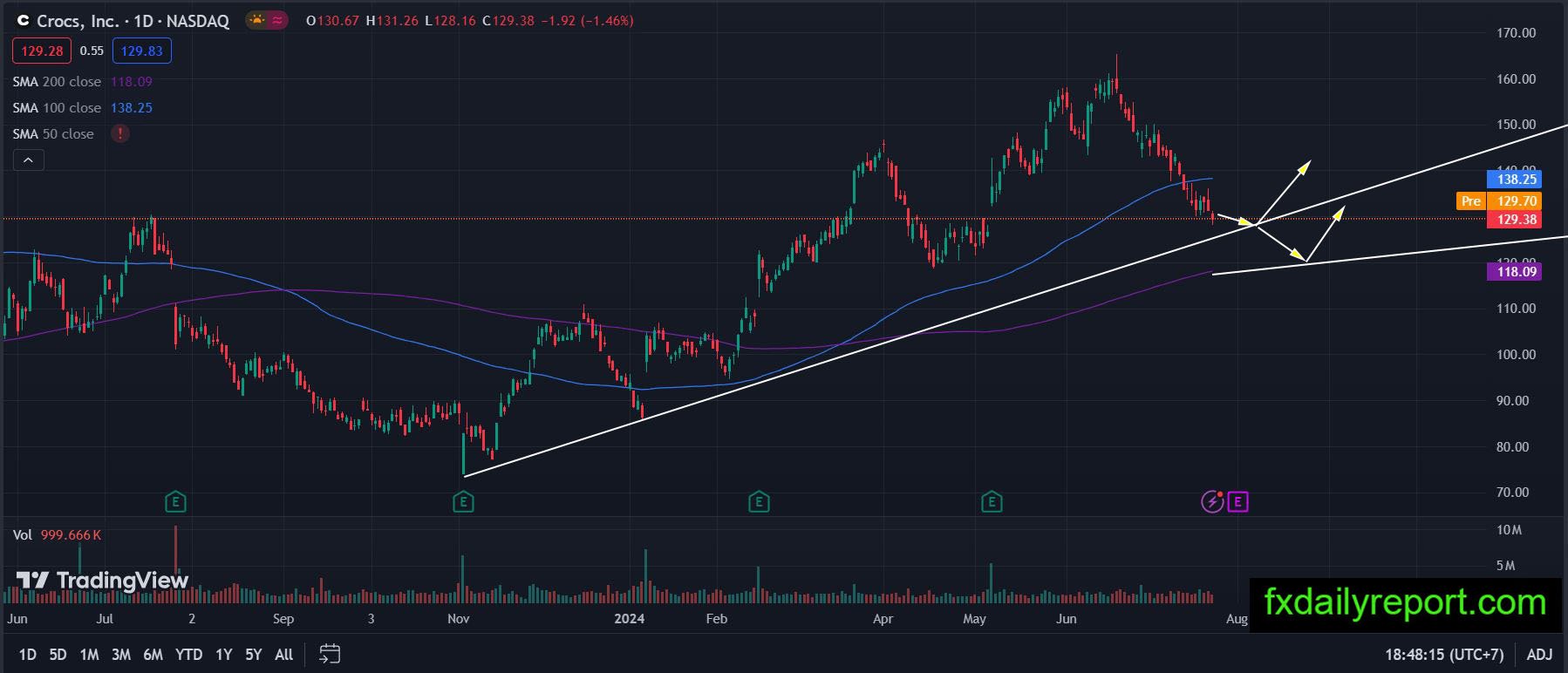Click the 160.00 price axis label
This screenshot has width=1568, height=673.
click(1516, 79)
